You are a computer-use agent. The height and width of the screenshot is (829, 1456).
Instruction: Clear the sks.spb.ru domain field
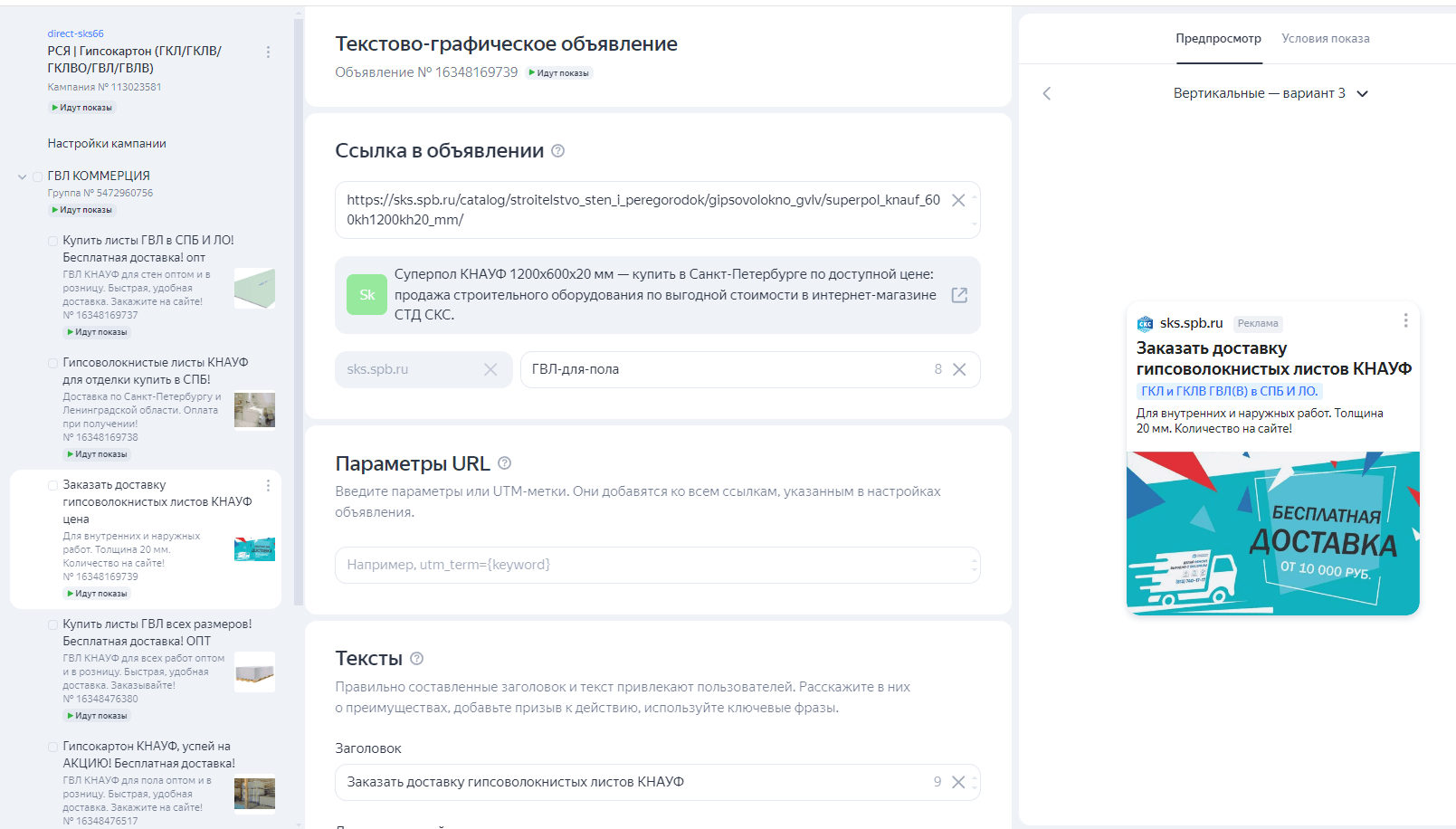point(490,369)
